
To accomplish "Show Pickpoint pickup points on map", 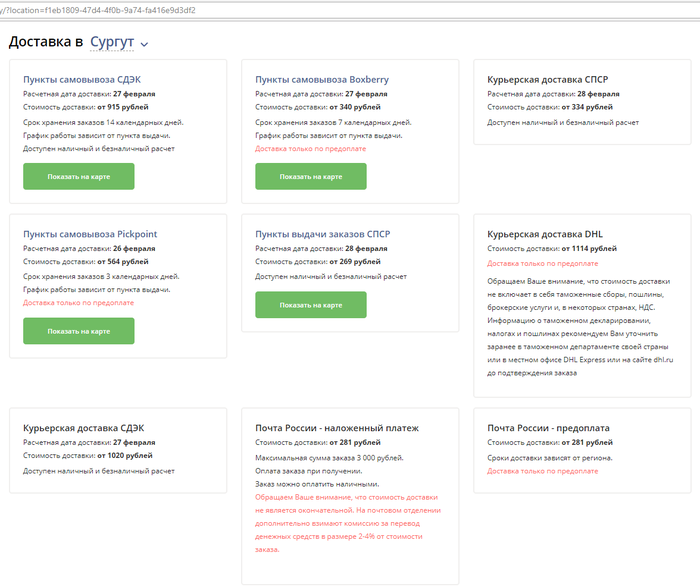I will tap(79, 331).
